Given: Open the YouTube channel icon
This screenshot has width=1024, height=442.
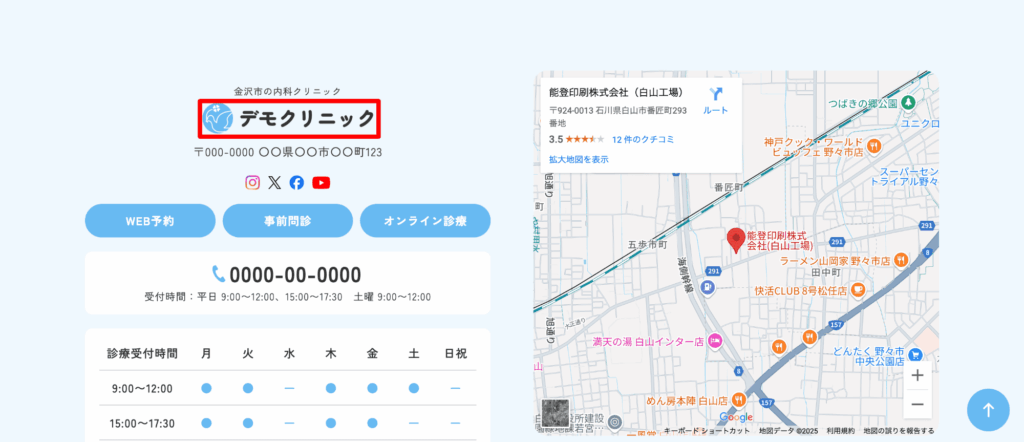Looking at the screenshot, I should click(x=321, y=182).
